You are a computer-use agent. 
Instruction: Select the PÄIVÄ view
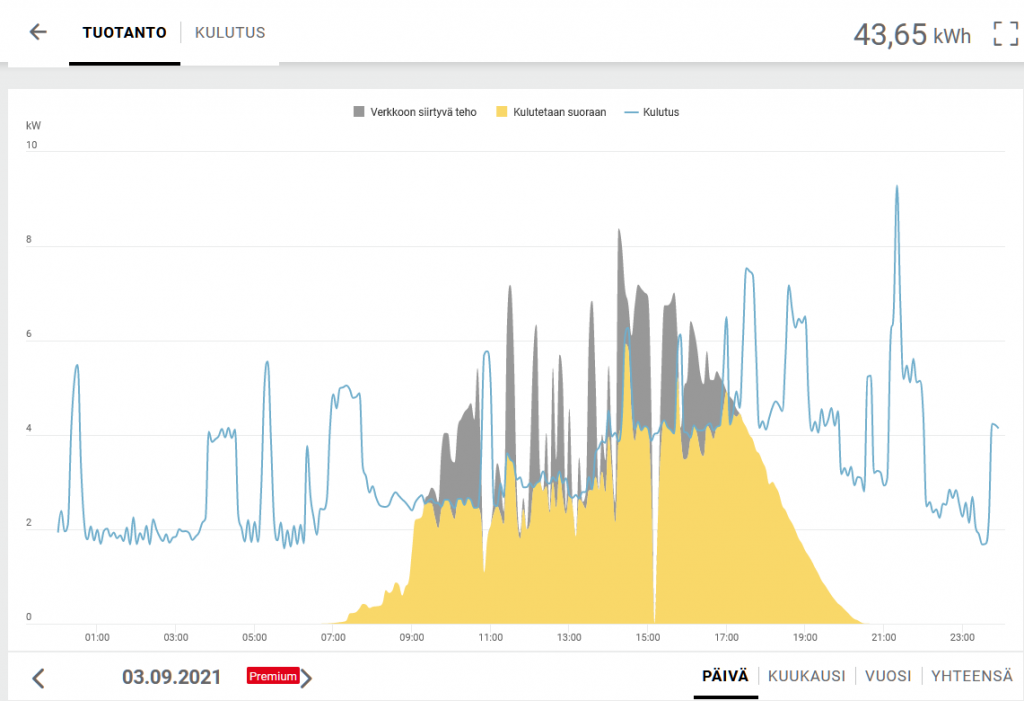pyautogui.click(x=725, y=676)
